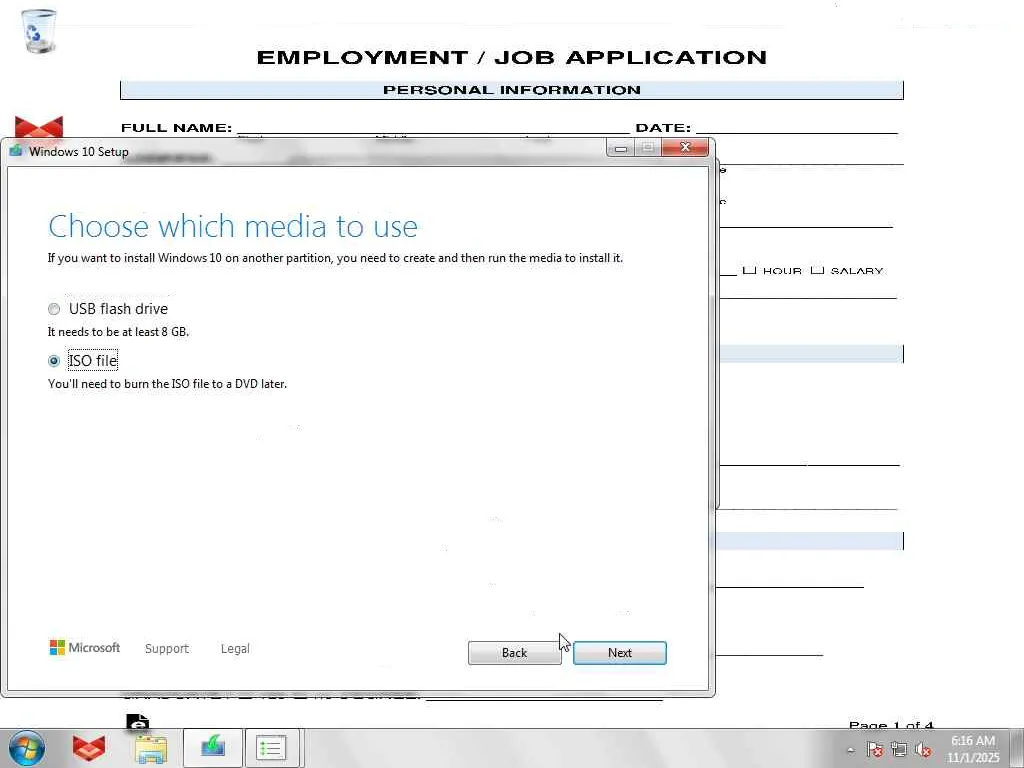Open the network tray icon
The image size is (1024, 768).
pyautogui.click(x=899, y=750)
